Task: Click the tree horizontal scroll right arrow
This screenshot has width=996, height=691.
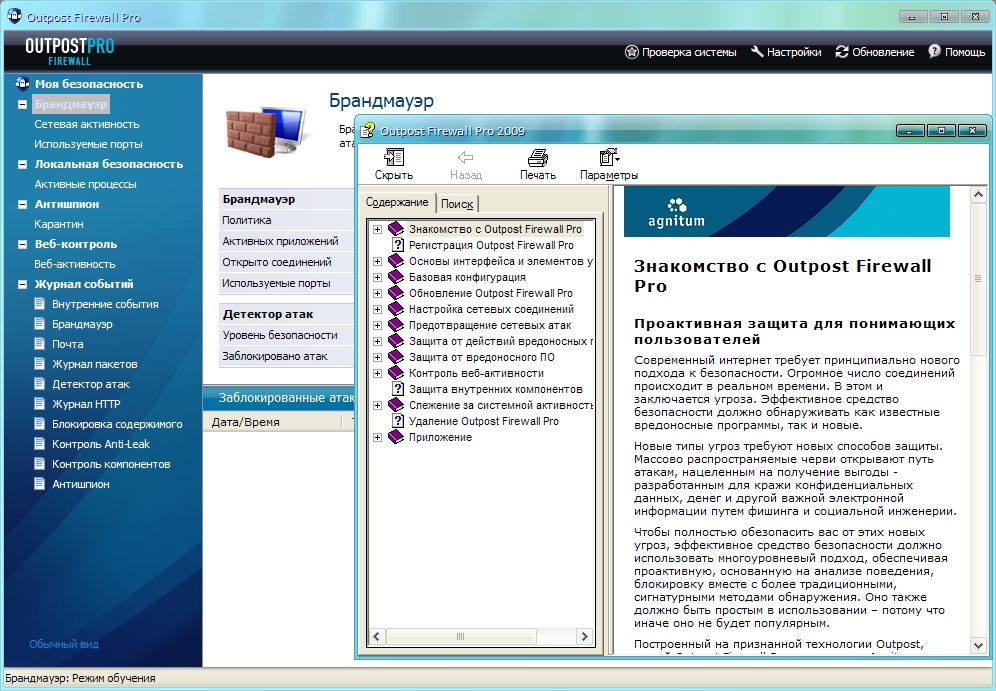Action: [584, 636]
